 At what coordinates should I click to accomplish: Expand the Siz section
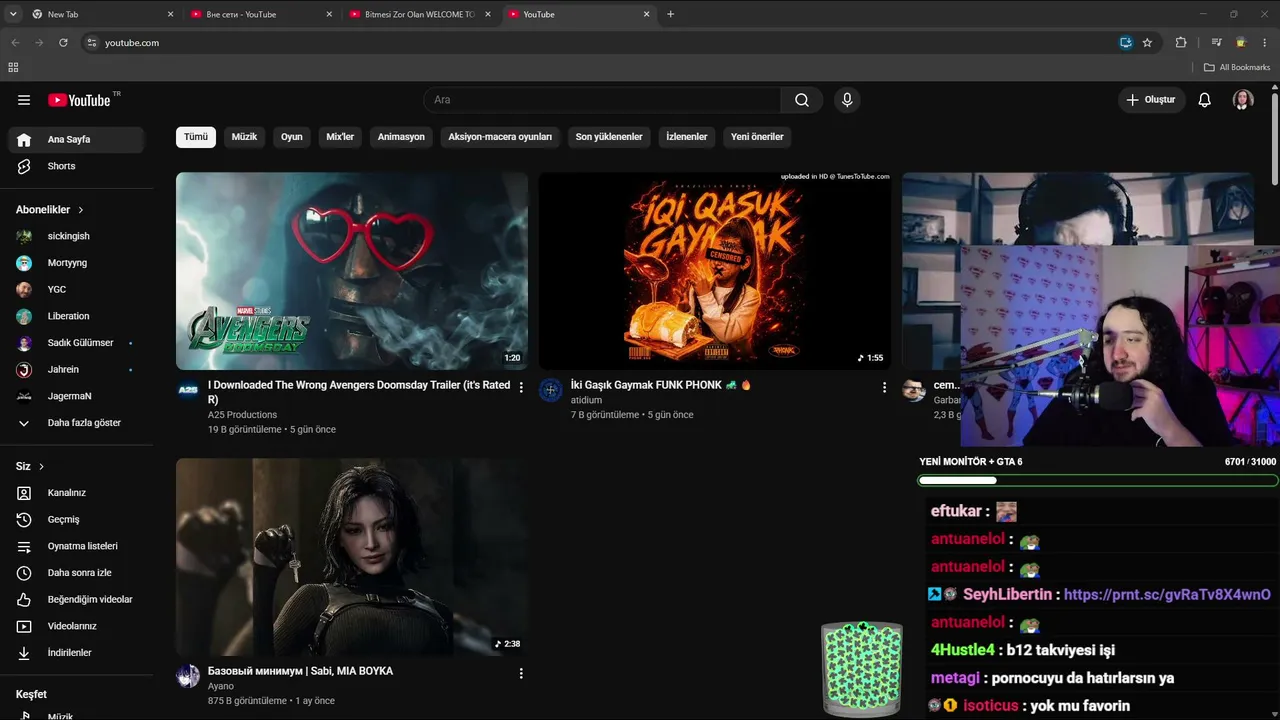(30, 466)
